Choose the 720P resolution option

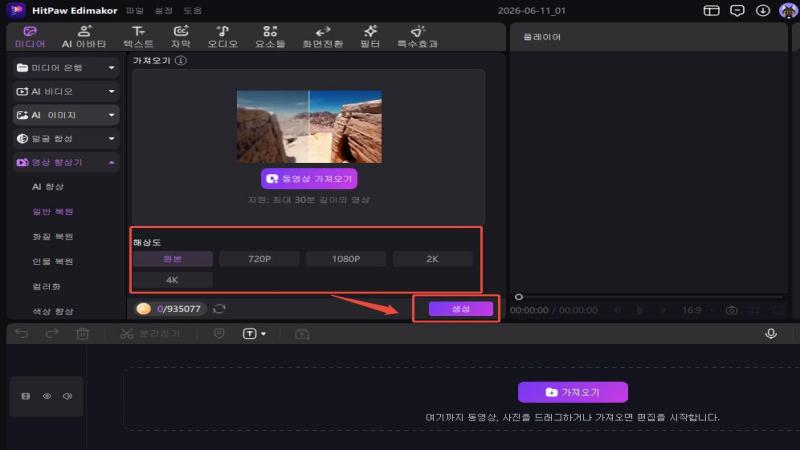(259, 259)
